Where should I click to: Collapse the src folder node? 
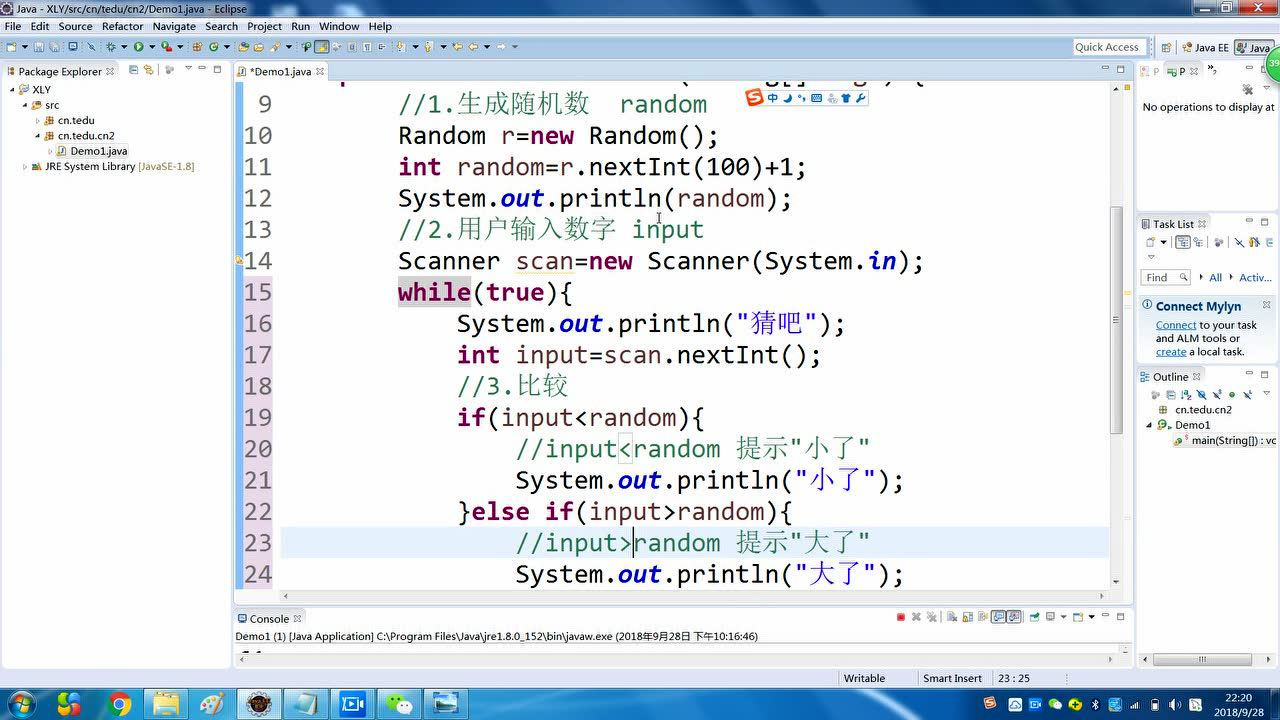(24, 105)
